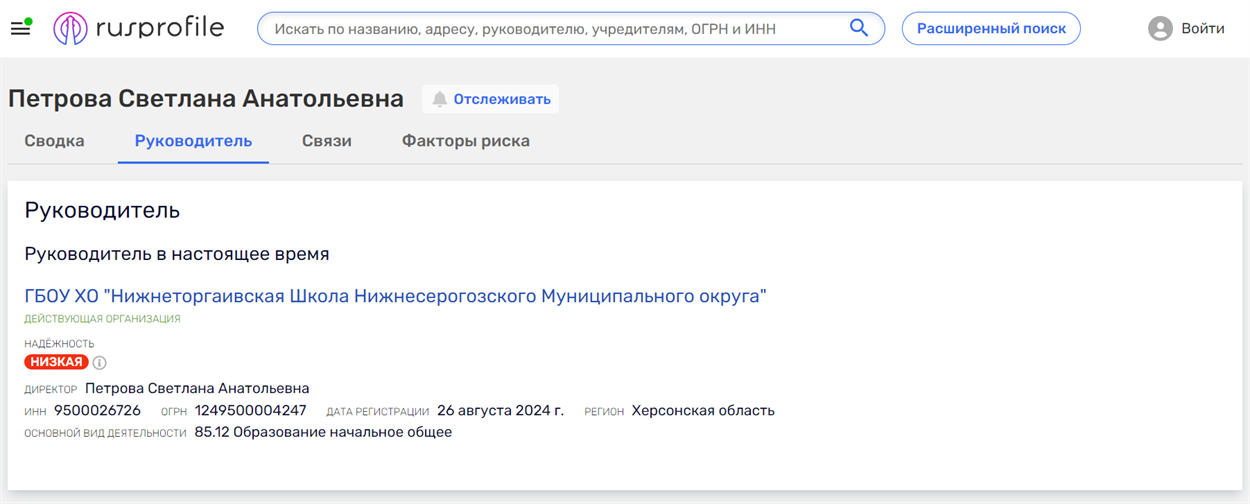Click the Отслеживать button
This screenshot has height=504, width=1250.
click(x=490, y=99)
